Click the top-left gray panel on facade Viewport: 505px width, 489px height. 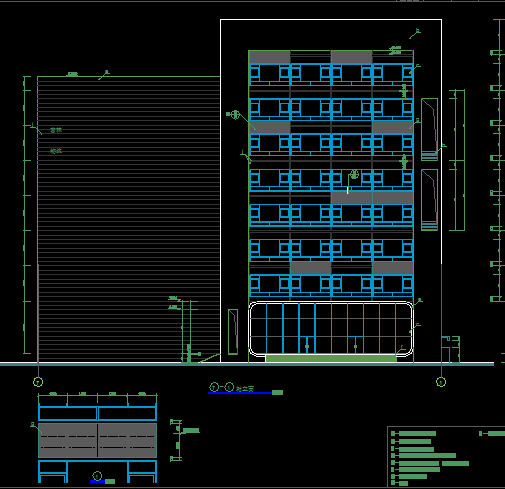click(x=269, y=57)
